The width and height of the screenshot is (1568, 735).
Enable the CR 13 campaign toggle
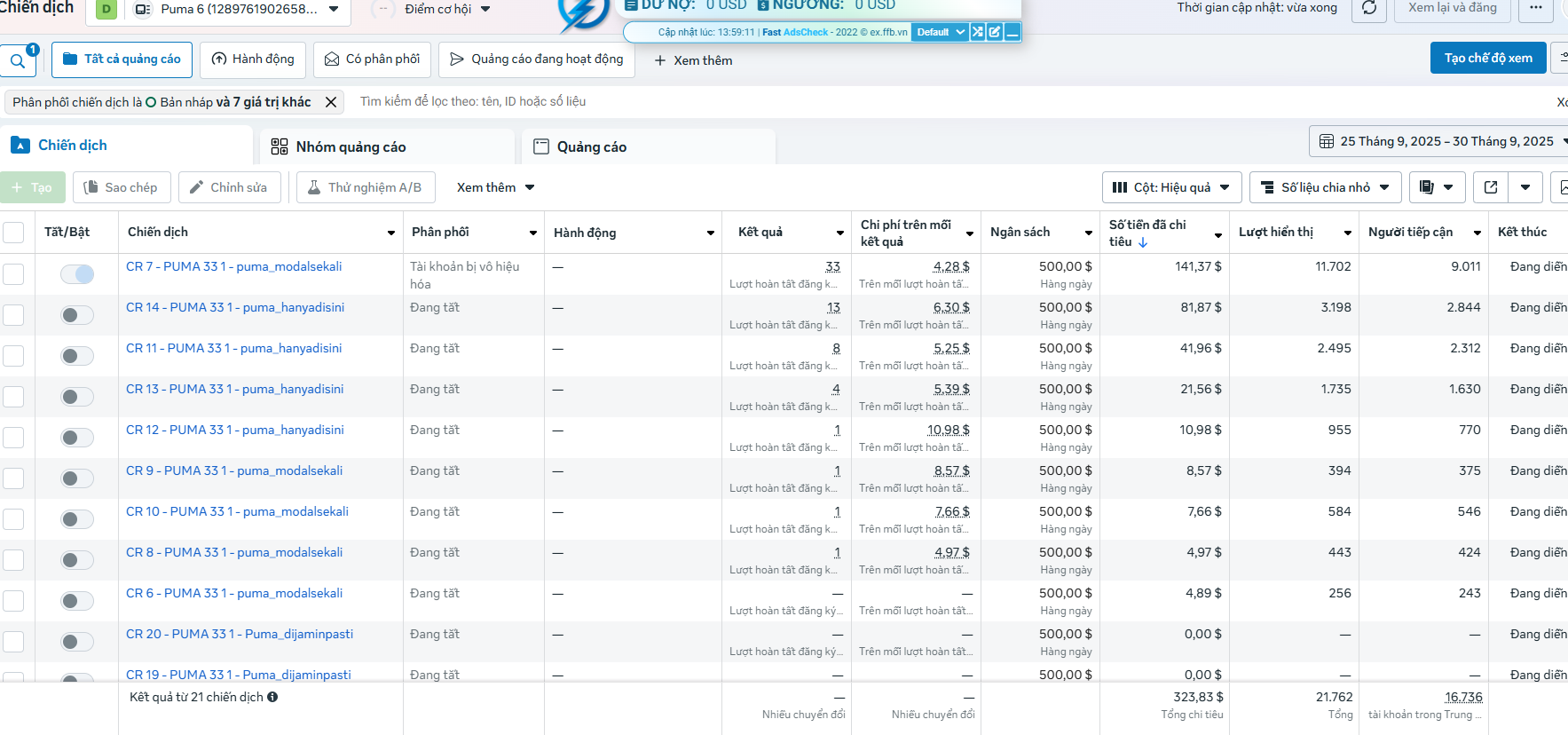coord(77,397)
